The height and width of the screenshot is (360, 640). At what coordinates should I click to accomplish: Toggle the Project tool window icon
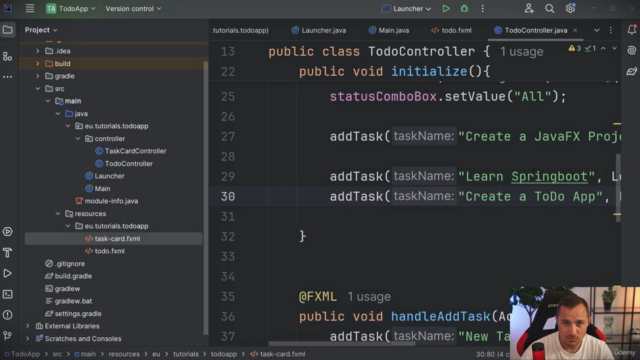(7, 30)
